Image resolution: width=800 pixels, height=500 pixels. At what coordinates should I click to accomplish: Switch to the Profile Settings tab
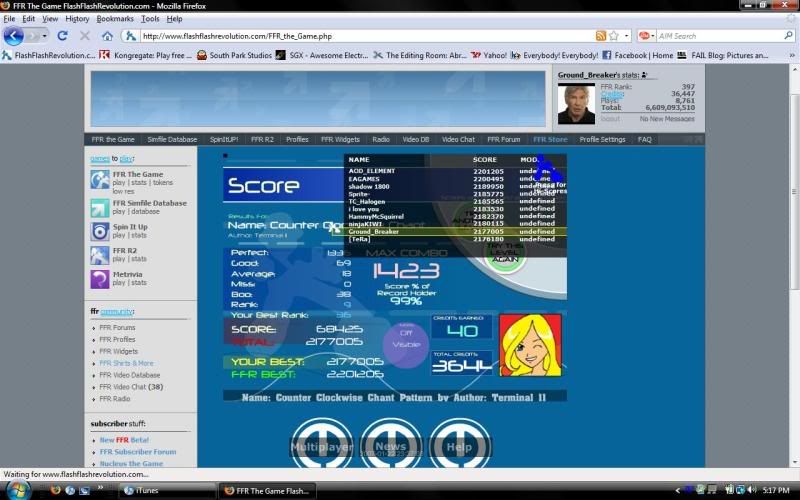(602, 140)
